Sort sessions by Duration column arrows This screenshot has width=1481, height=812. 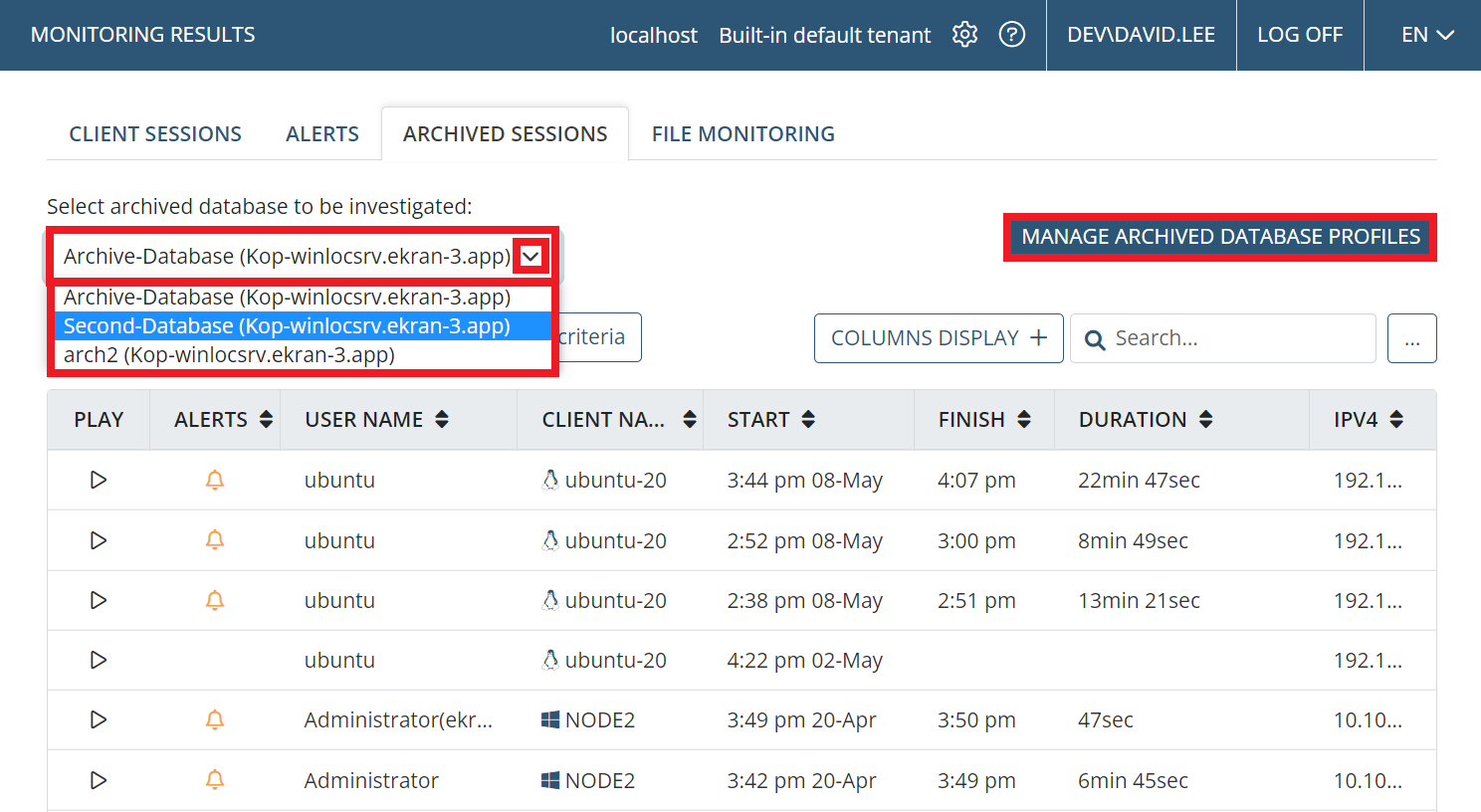pyautogui.click(x=1205, y=420)
